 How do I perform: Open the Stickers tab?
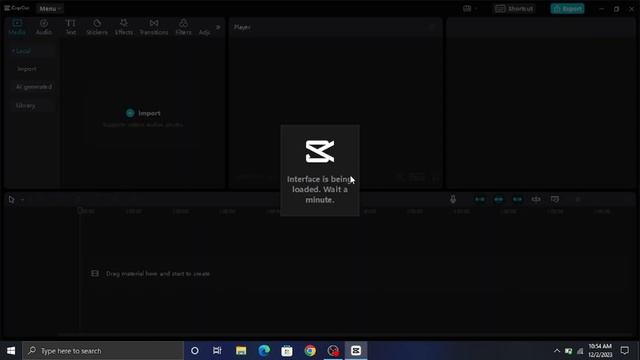97,27
